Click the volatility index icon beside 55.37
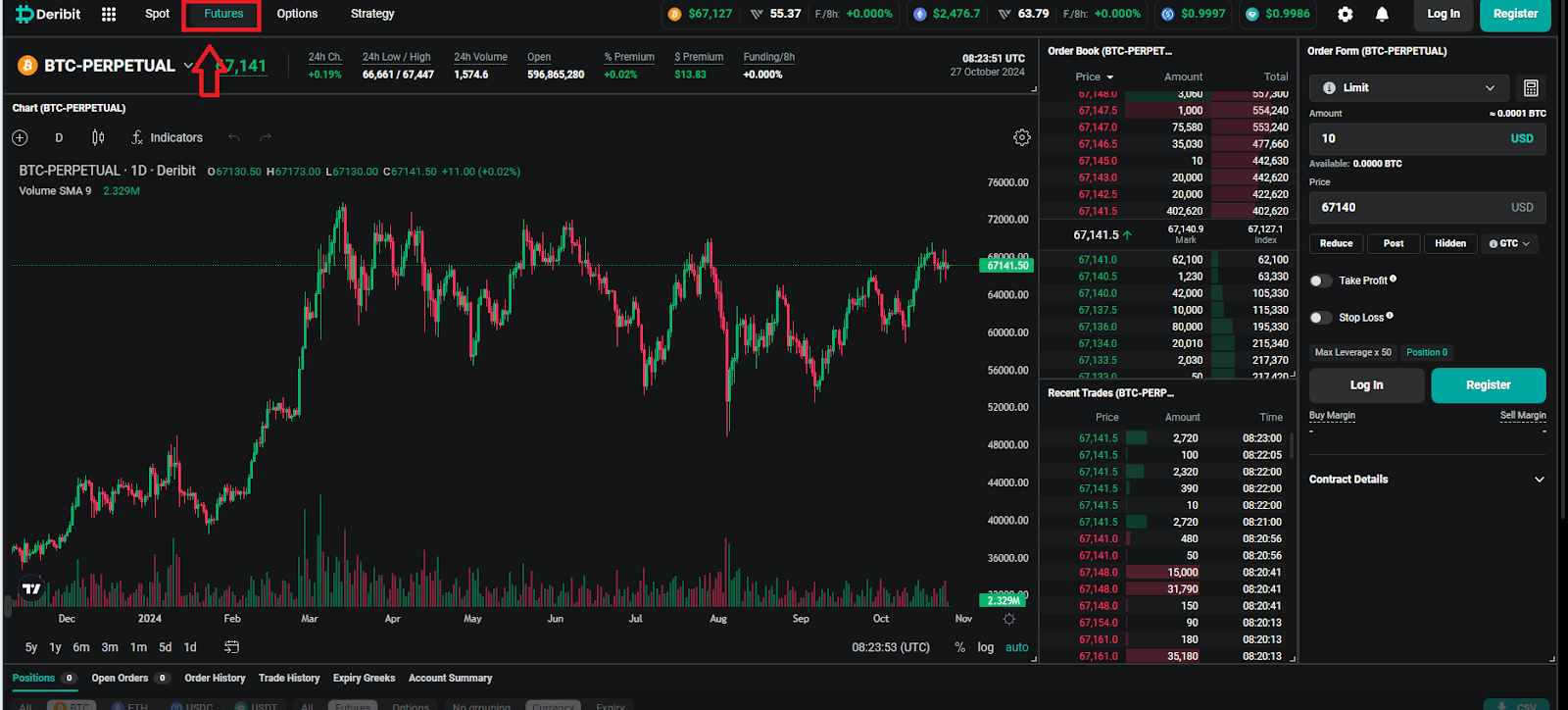1568x710 pixels. point(757,14)
